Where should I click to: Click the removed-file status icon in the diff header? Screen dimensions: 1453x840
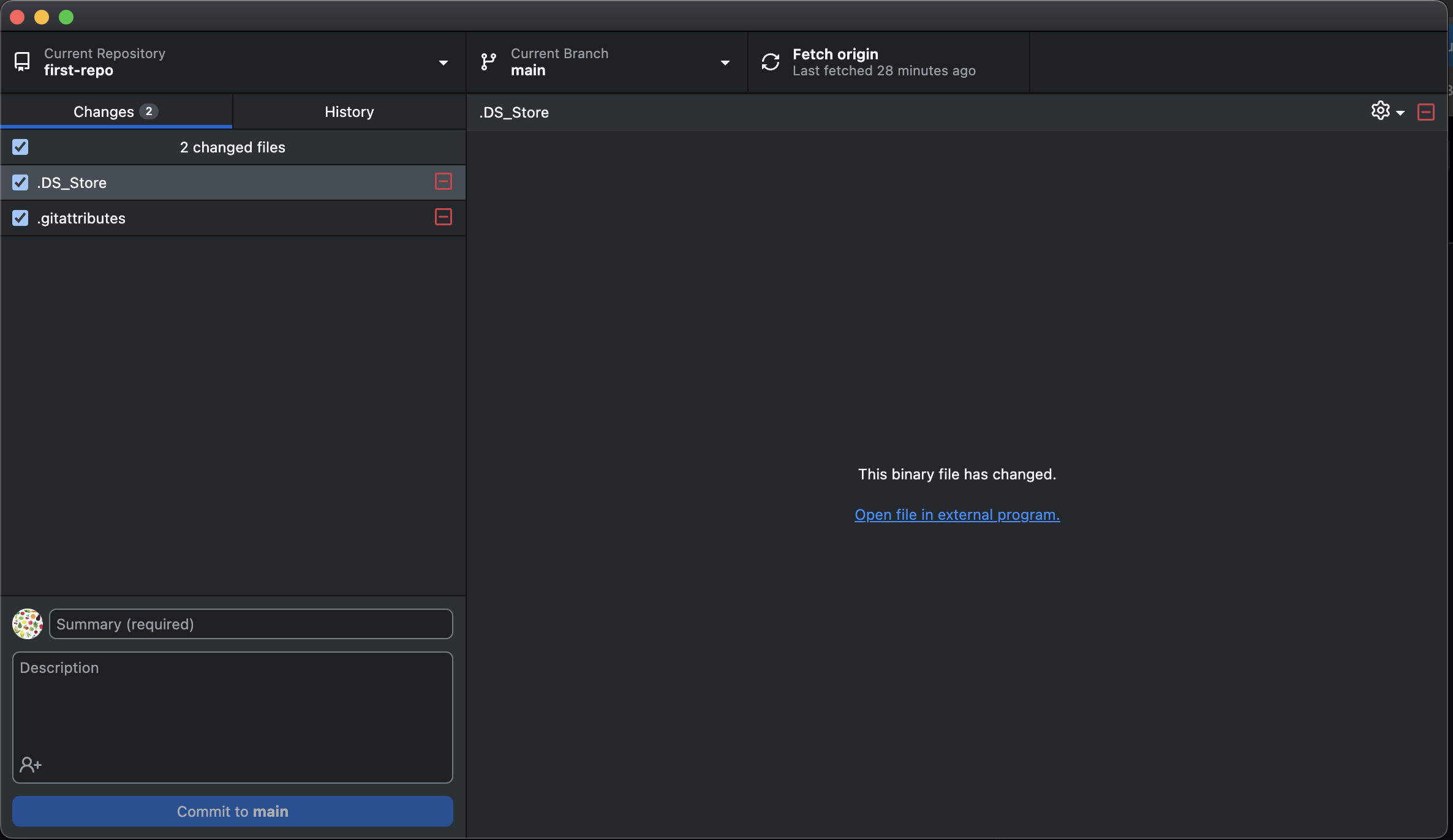pyautogui.click(x=1425, y=112)
